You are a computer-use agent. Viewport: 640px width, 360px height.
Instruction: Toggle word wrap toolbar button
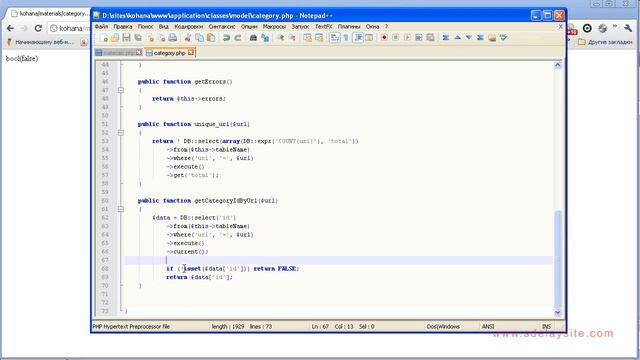[335, 38]
